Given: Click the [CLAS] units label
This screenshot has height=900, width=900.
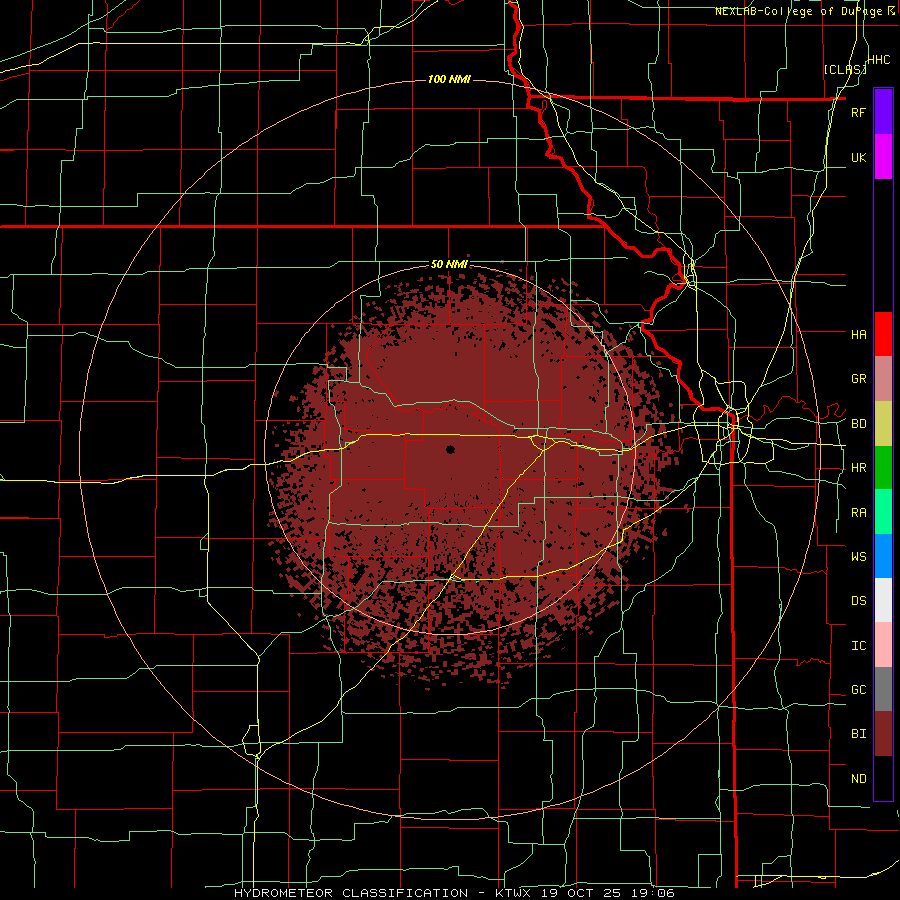Looking at the screenshot, I should click(845, 69).
